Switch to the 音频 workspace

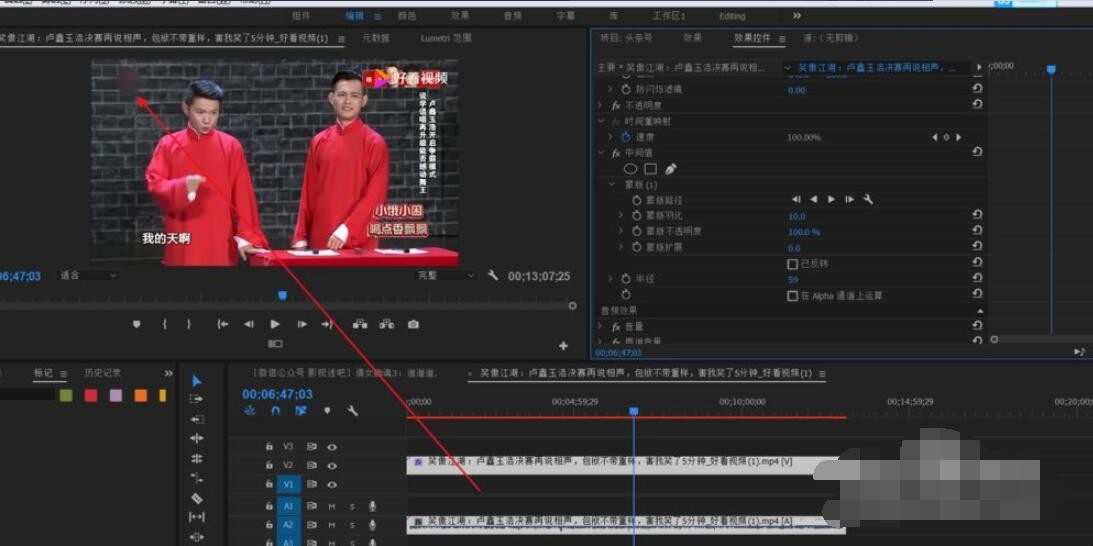tap(513, 15)
